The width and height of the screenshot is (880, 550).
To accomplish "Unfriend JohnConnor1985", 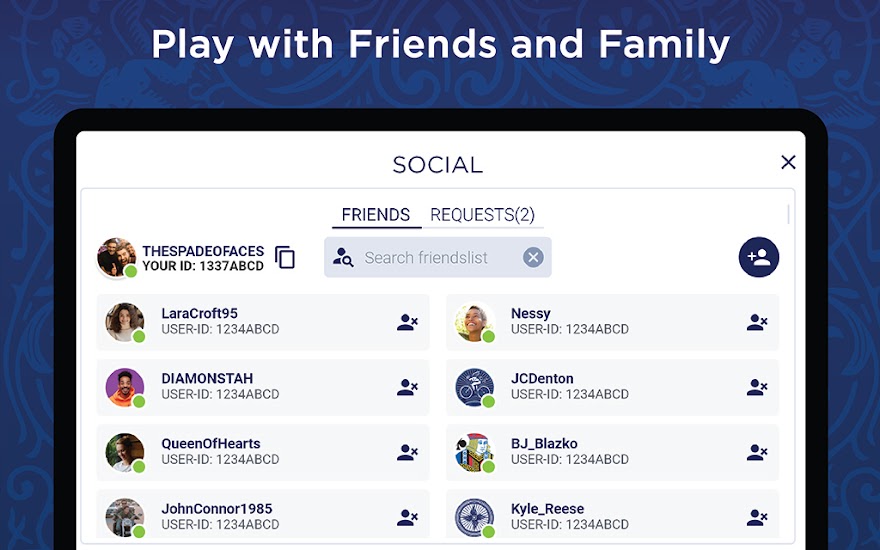I will (x=407, y=517).
